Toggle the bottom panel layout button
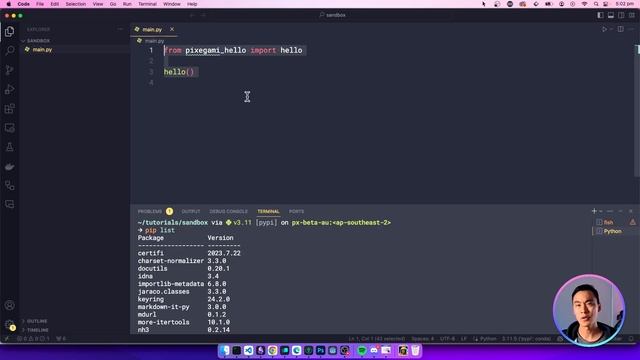 [x=611, y=15]
